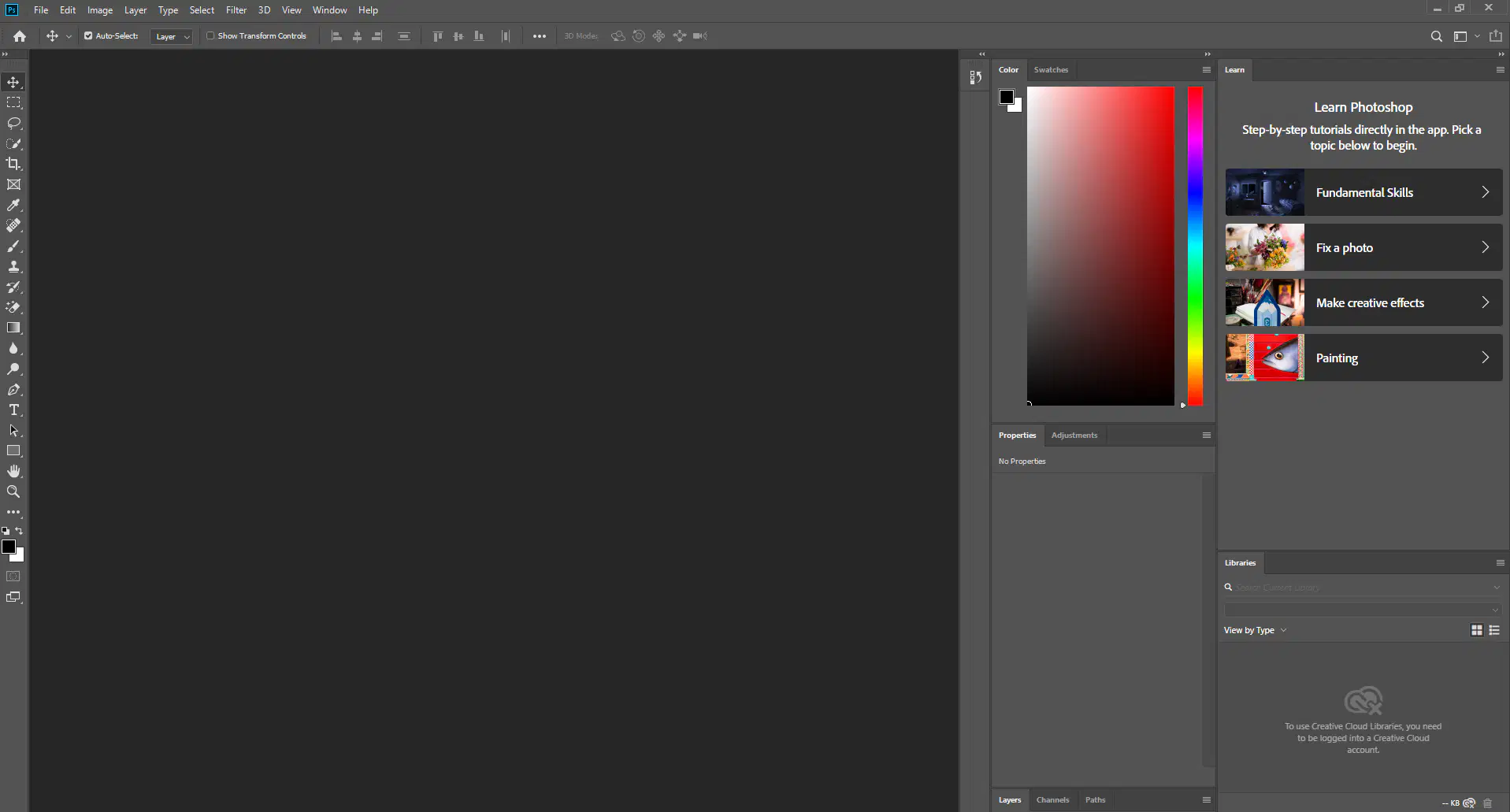
Task: Change screen mode button in toolbar
Action: click(13, 597)
